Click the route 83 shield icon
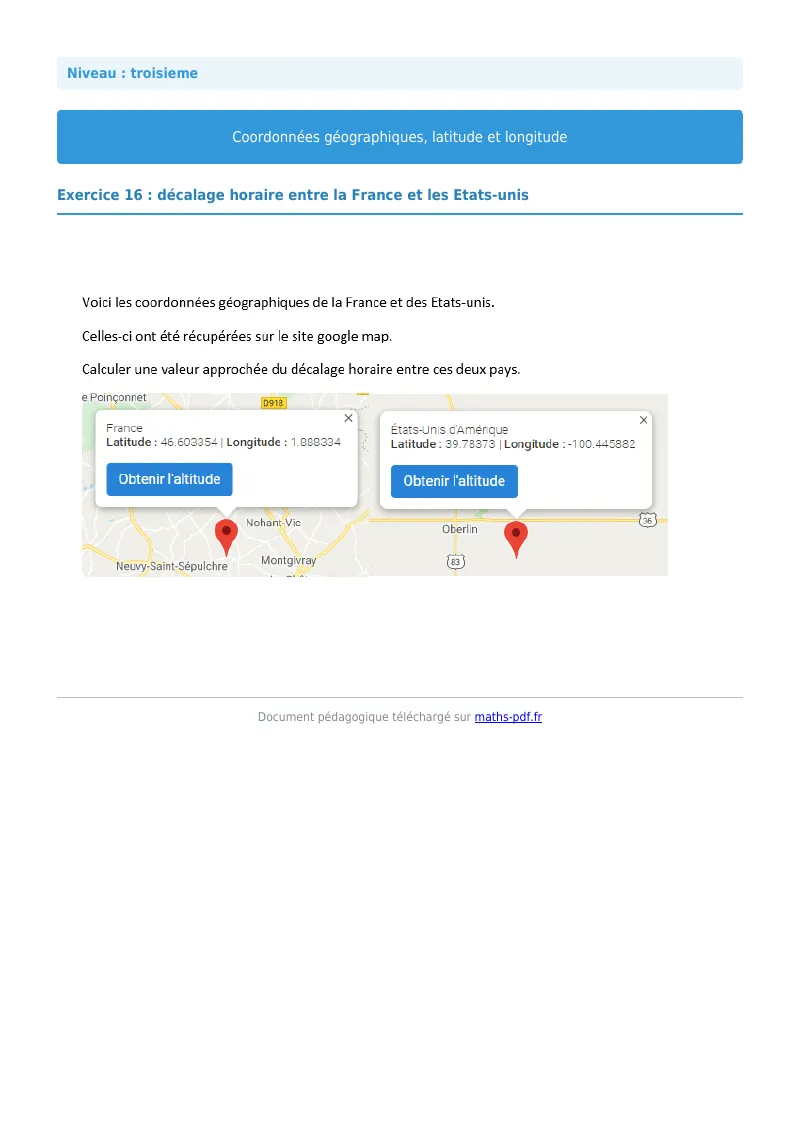The width and height of the screenshot is (800, 1132). coord(455,562)
